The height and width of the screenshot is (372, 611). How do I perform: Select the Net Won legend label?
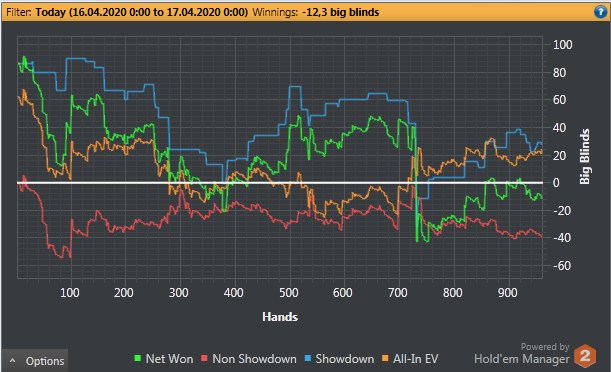(169, 359)
